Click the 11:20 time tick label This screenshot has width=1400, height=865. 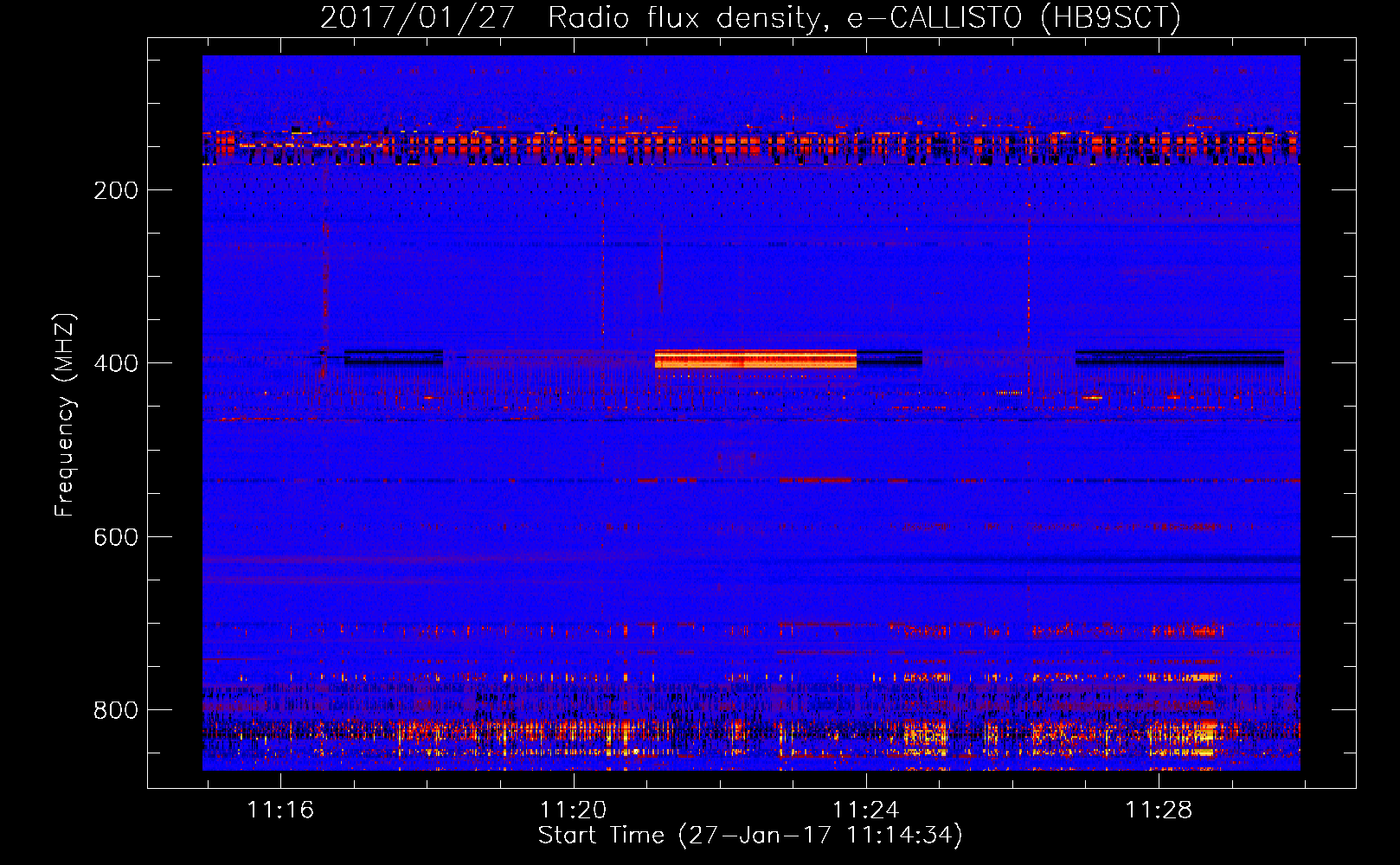coord(573,811)
